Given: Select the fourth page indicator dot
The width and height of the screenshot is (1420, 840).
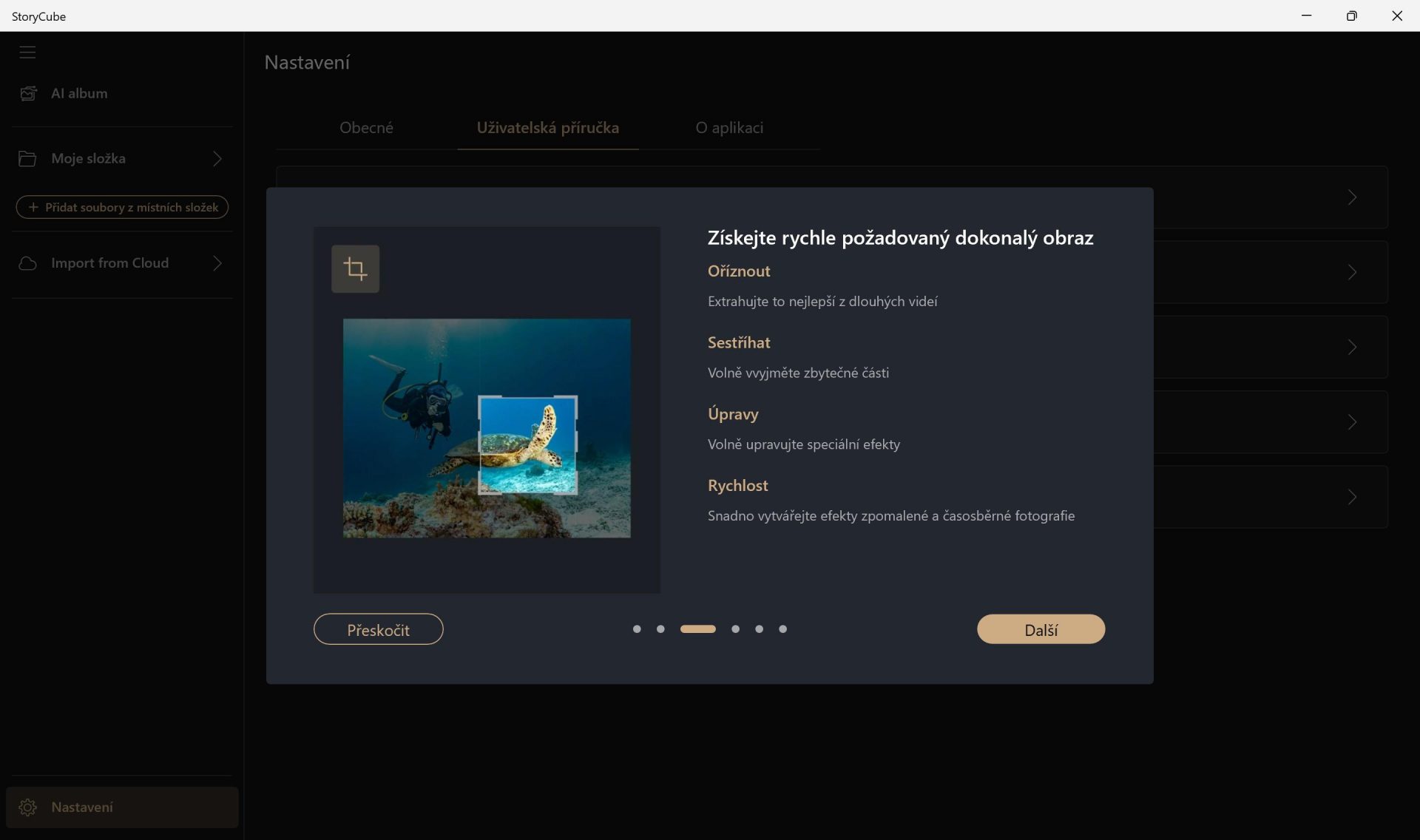Looking at the screenshot, I should pyautogui.click(x=735, y=629).
